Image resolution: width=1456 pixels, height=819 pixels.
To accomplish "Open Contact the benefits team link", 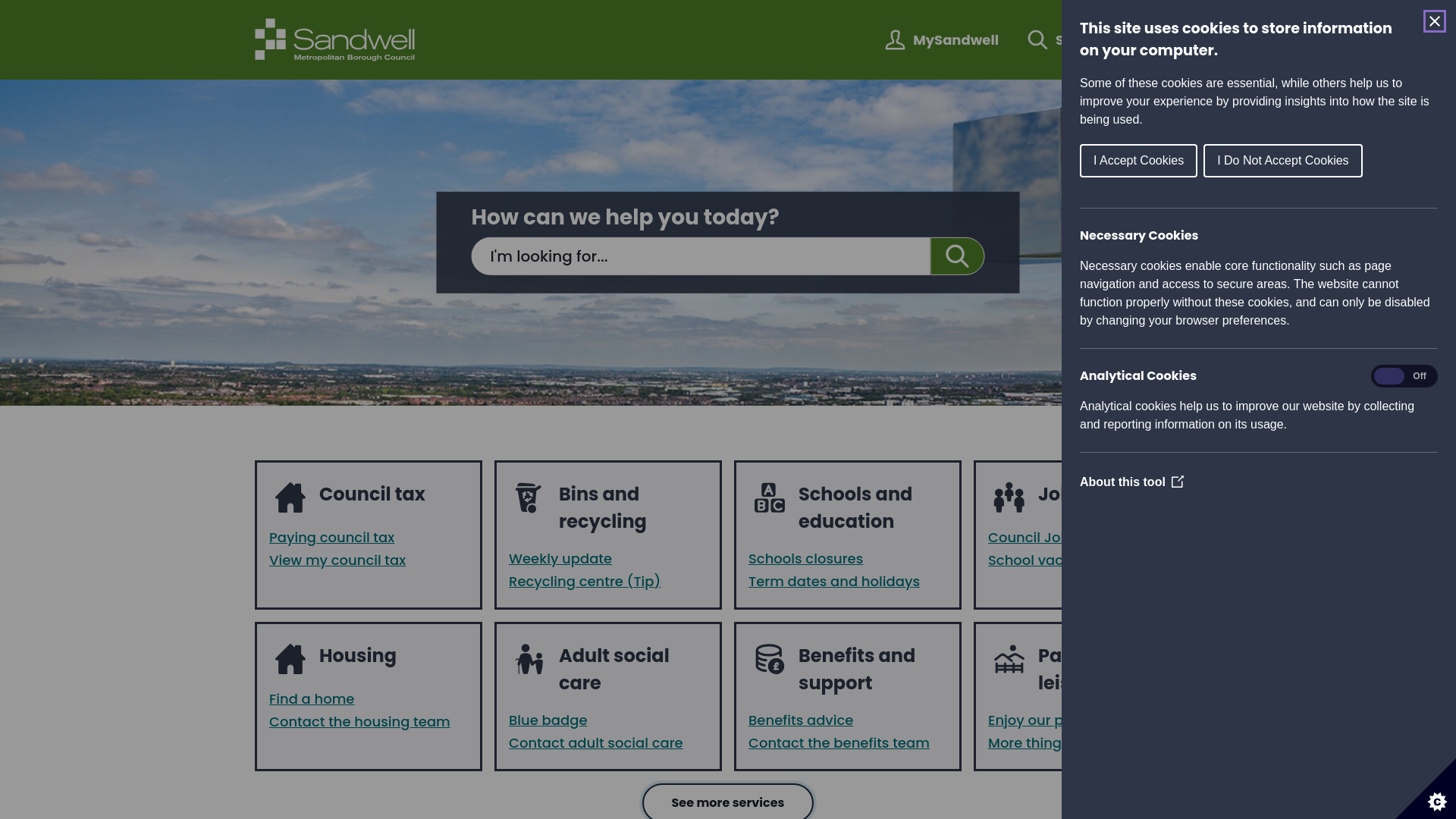I will 839,743.
